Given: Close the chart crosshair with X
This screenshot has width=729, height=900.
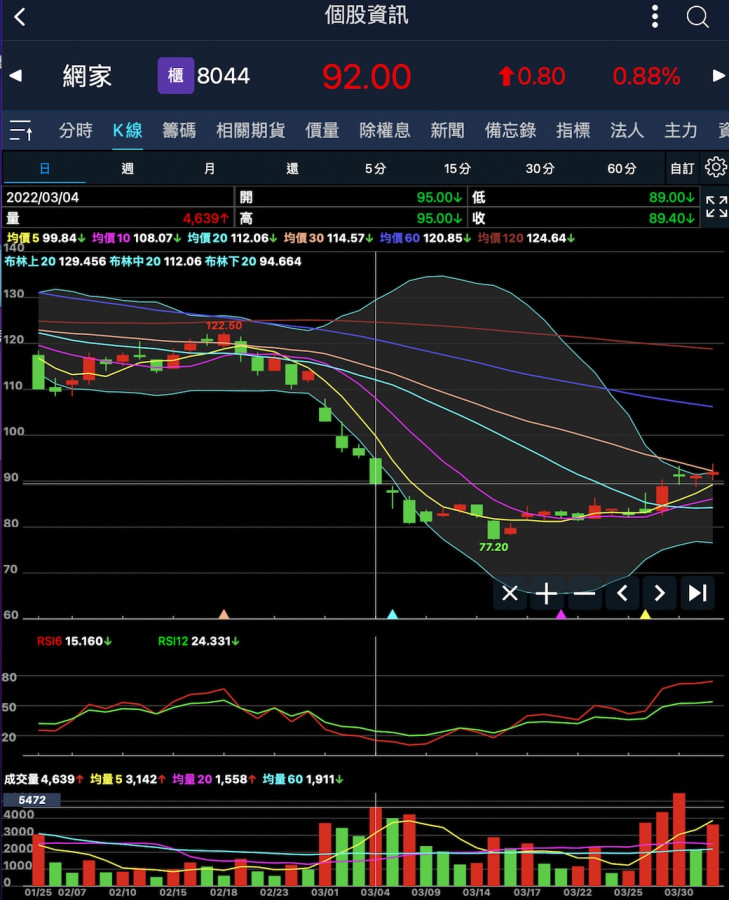Looking at the screenshot, I should 510,593.
